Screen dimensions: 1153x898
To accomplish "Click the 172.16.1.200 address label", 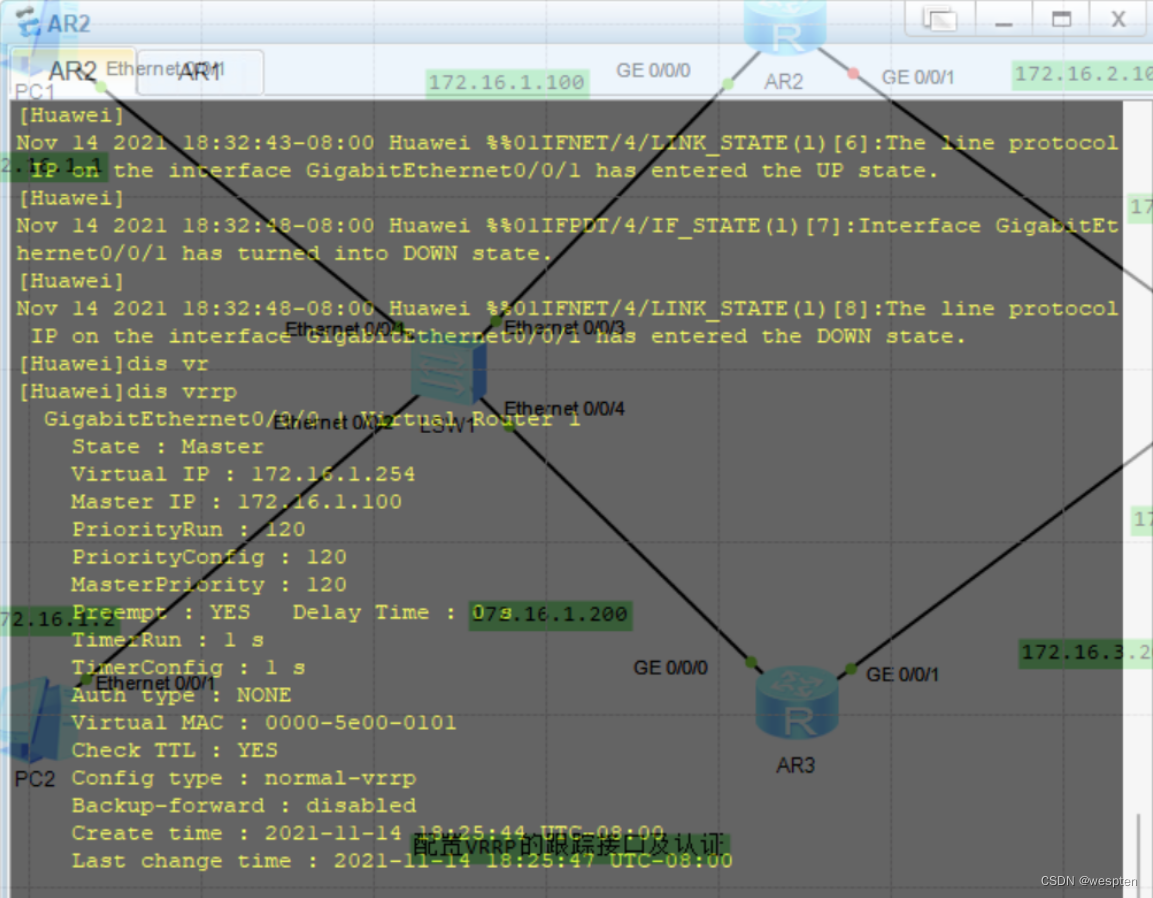I will [550, 614].
